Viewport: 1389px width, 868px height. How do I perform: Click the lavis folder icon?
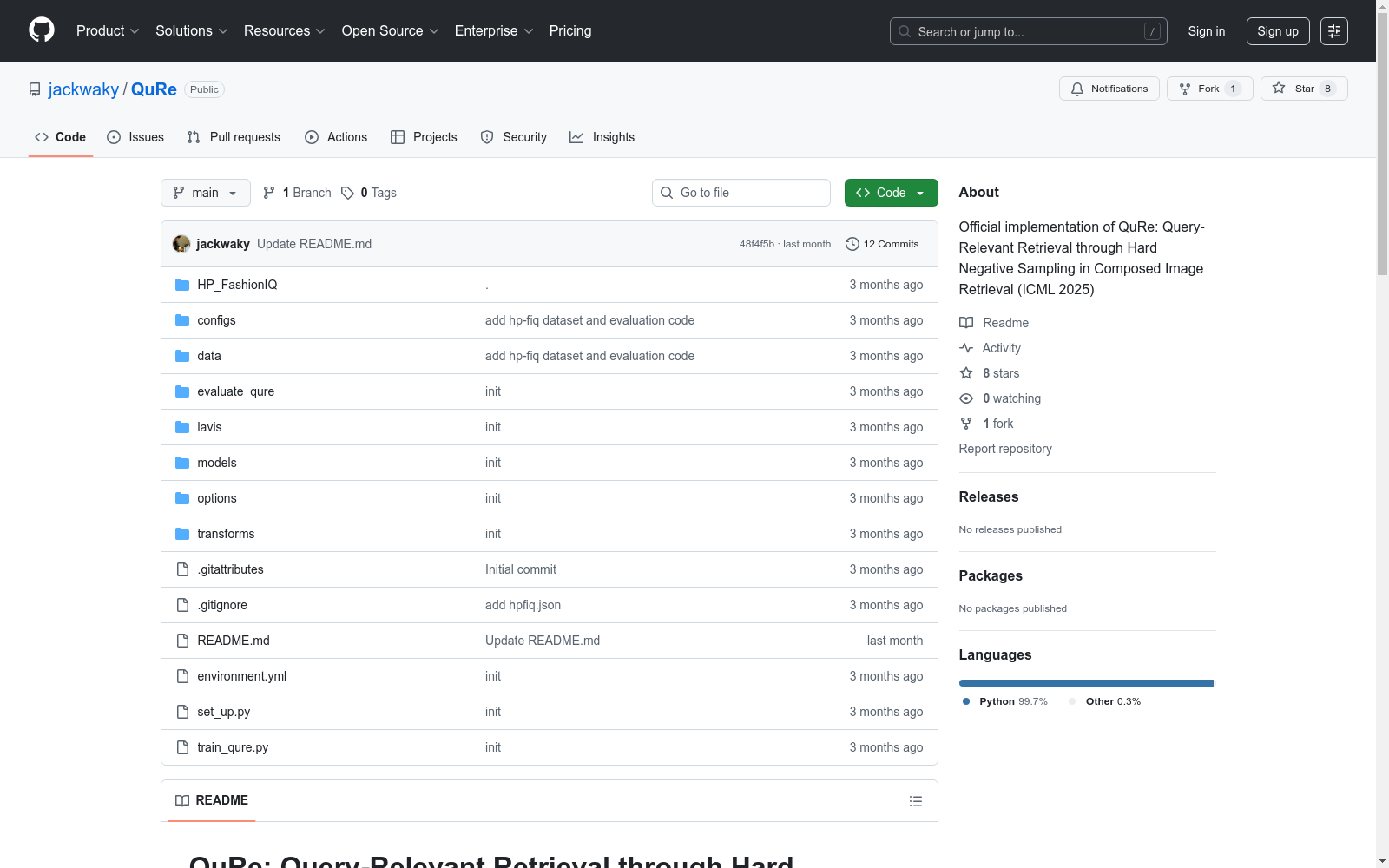[x=182, y=427]
